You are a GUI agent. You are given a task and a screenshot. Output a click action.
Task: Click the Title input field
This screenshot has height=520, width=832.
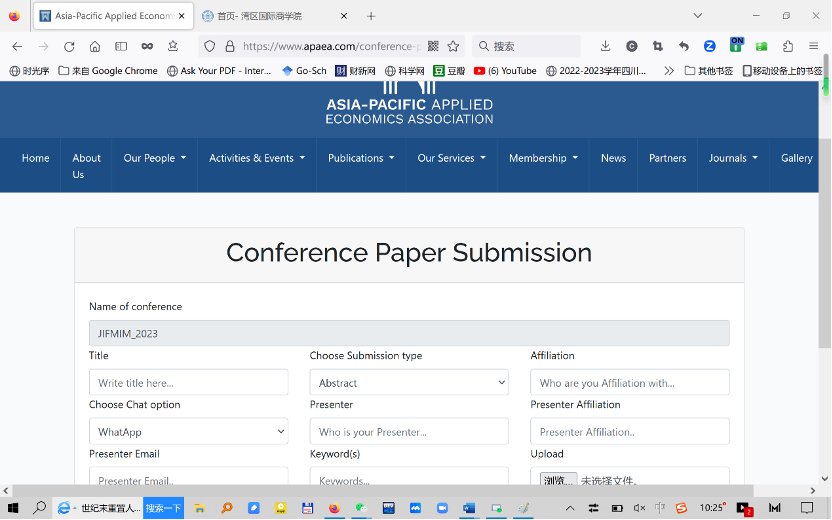(188, 383)
